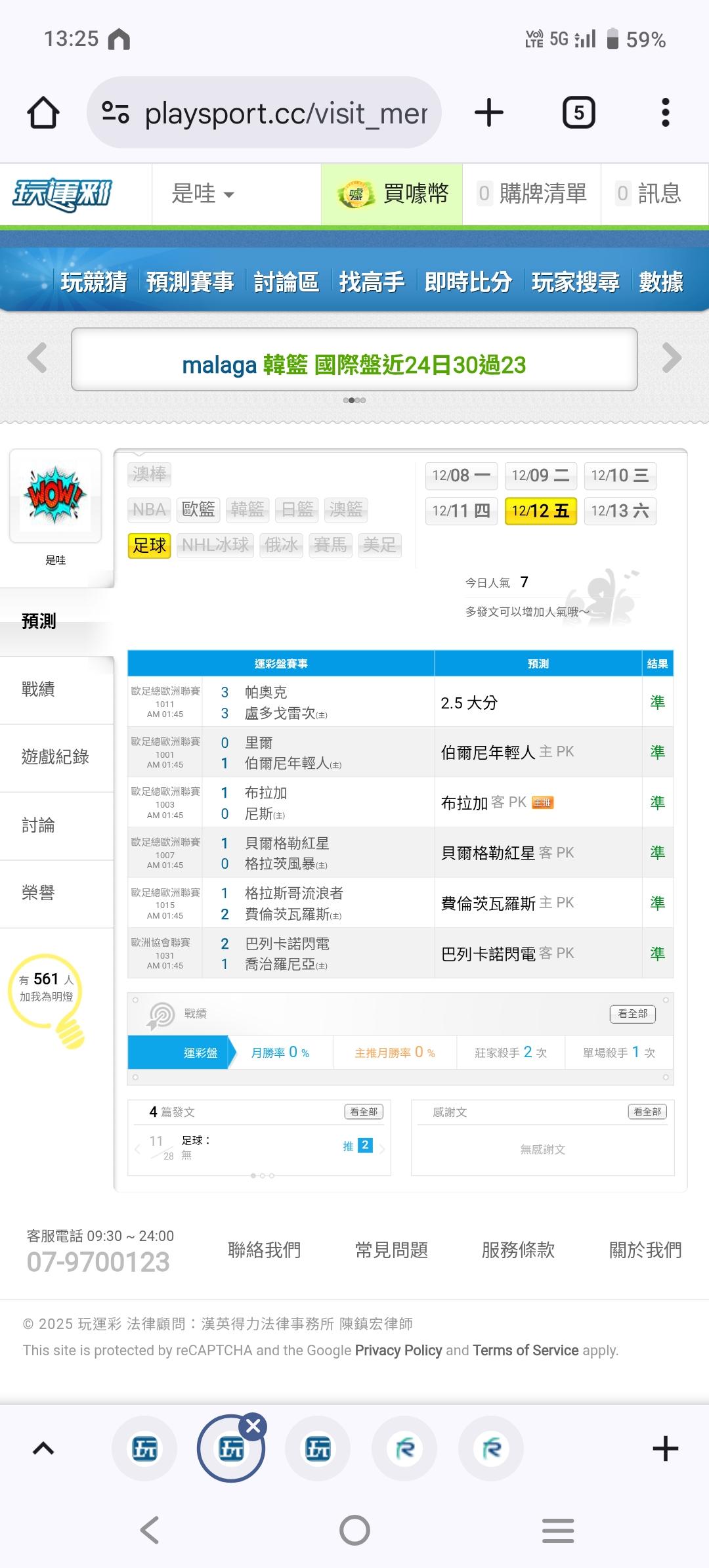Select the 足球 sport filter

click(x=150, y=545)
